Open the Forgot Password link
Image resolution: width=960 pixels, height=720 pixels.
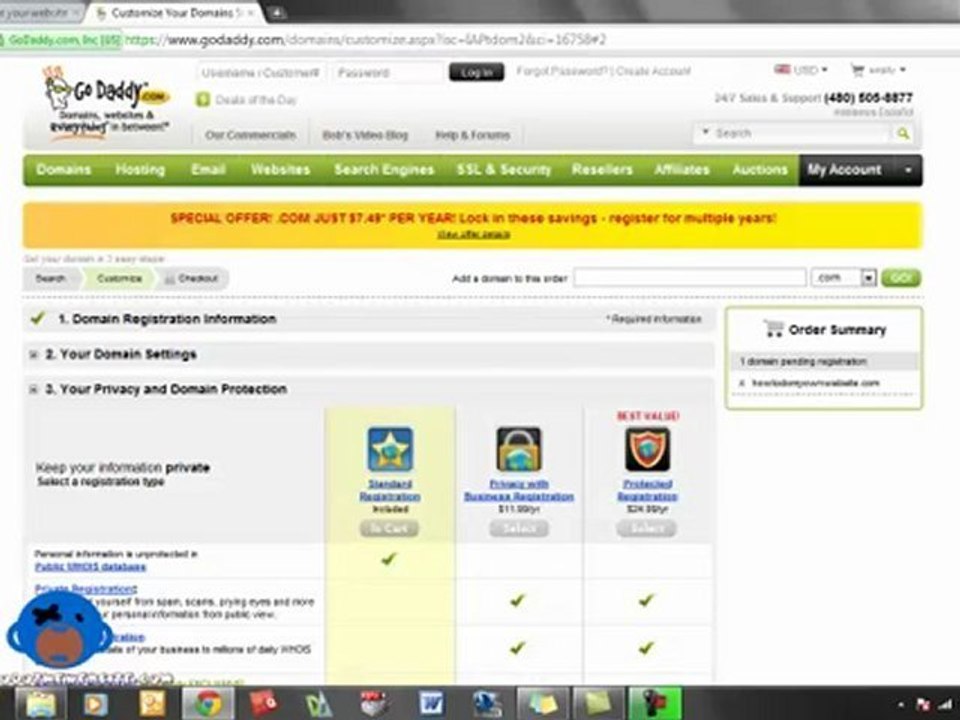[563, 71]
